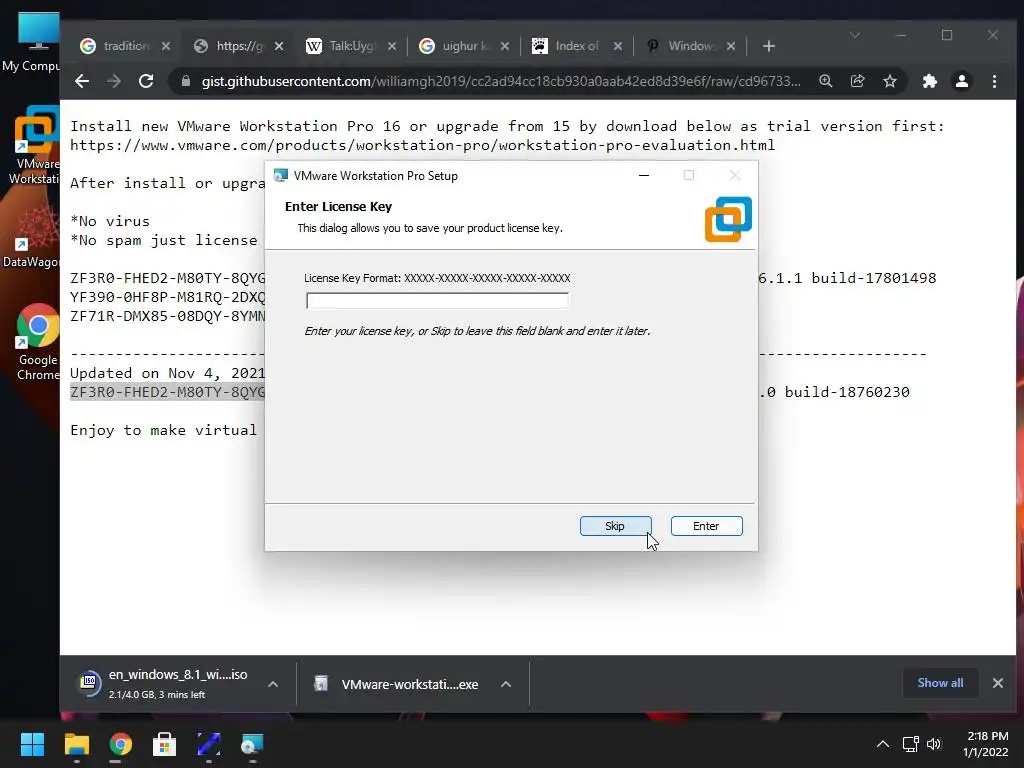1024x768 pixels.
Task: Click the forward navigation arrow
Action: (114, 81)
